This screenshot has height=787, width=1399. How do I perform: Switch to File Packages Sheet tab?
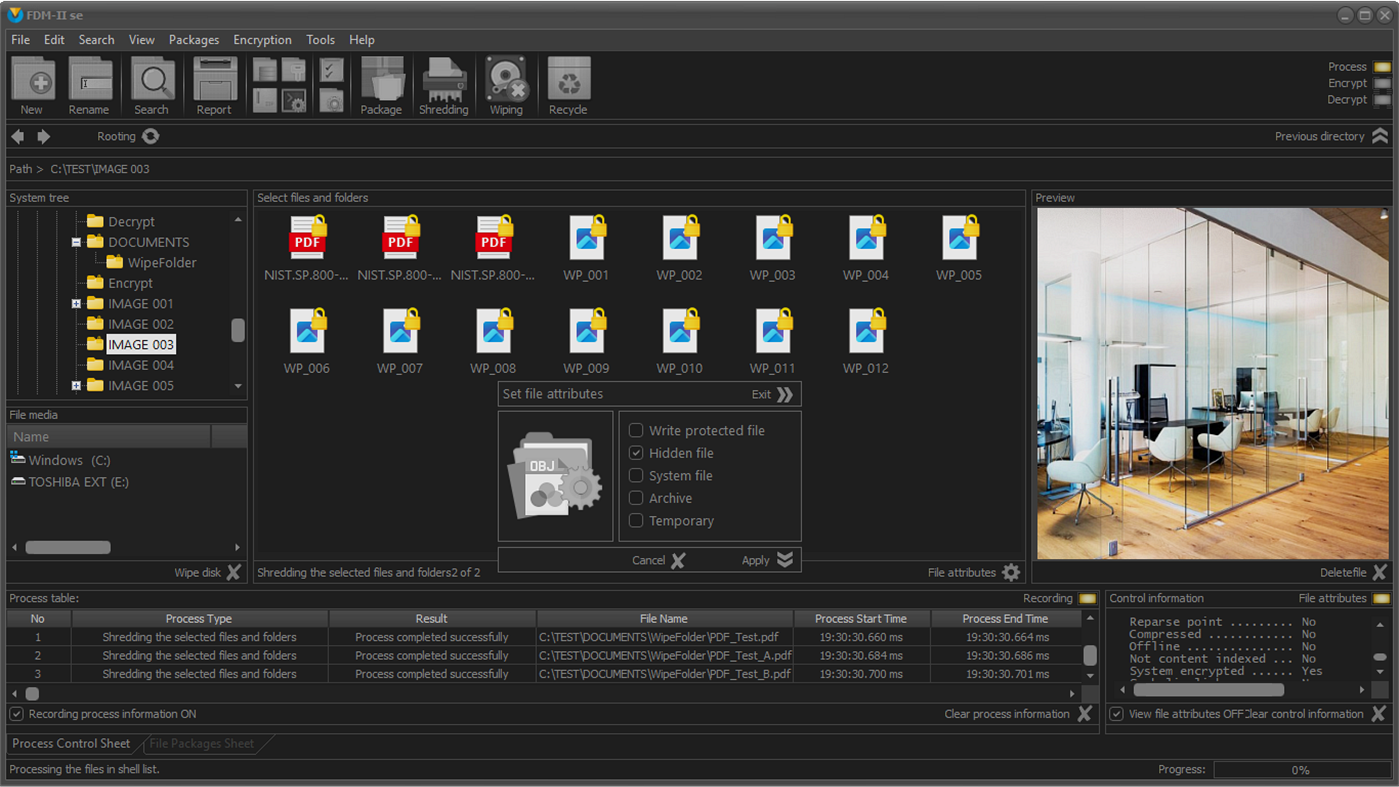click(201, 744)
